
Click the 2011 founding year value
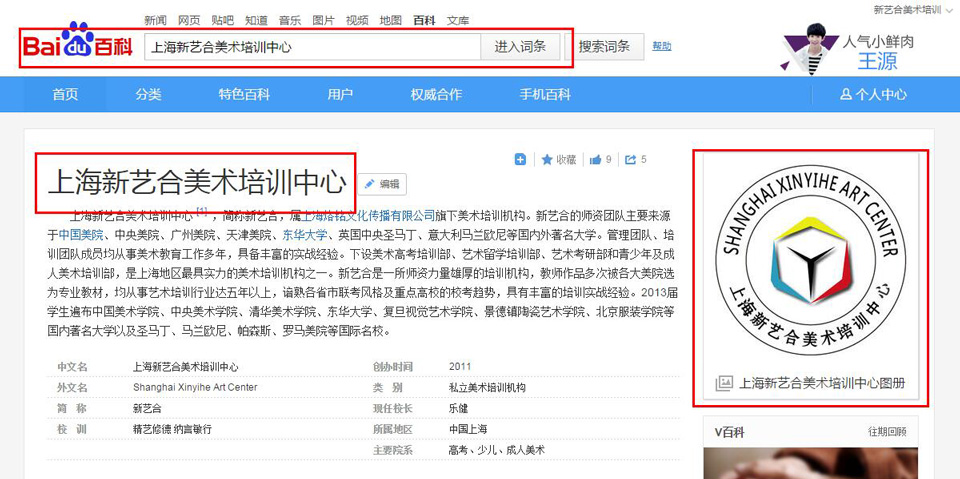coord(459,366)
